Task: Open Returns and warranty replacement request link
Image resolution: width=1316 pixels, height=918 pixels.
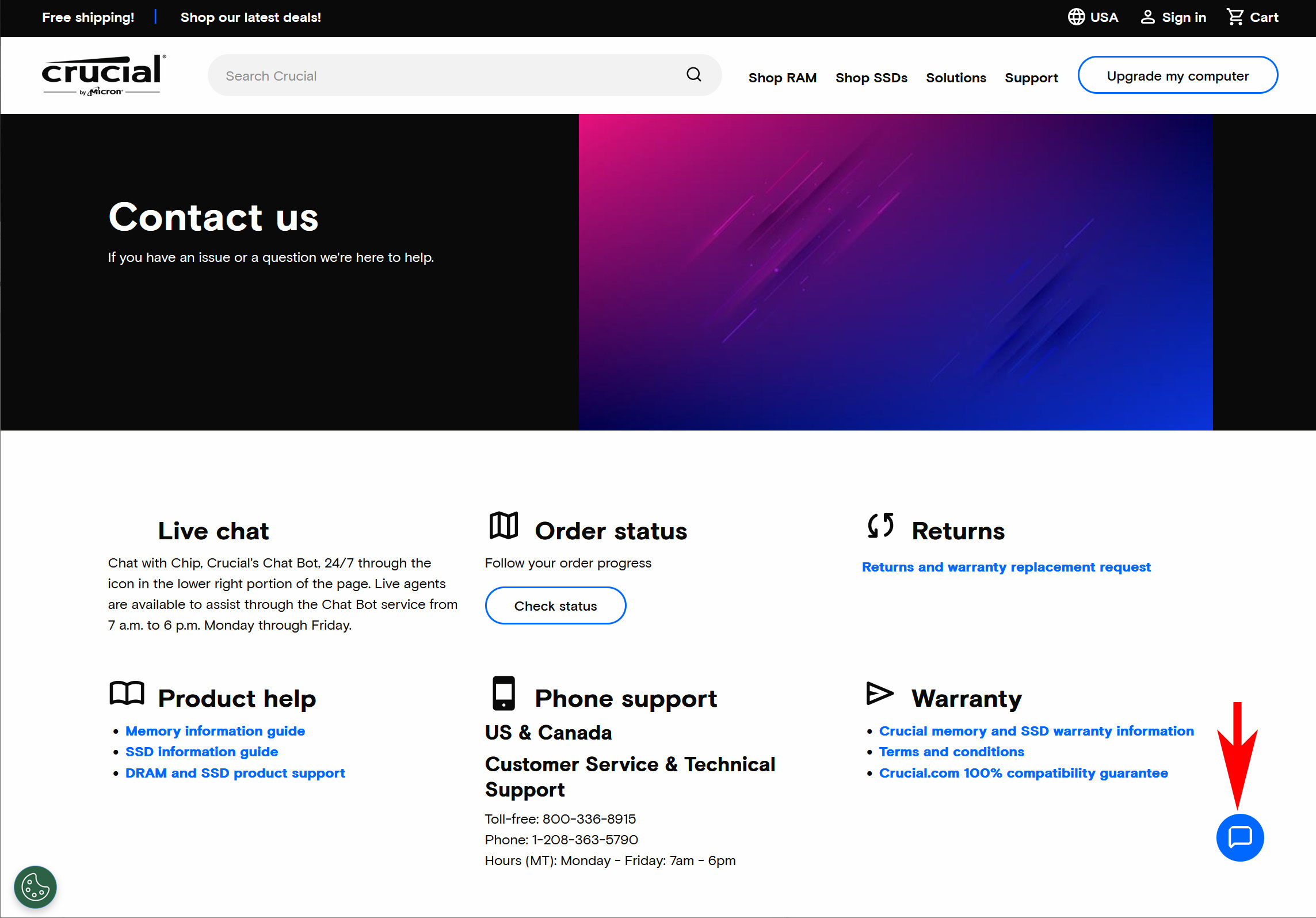Action: [1006, 567]
